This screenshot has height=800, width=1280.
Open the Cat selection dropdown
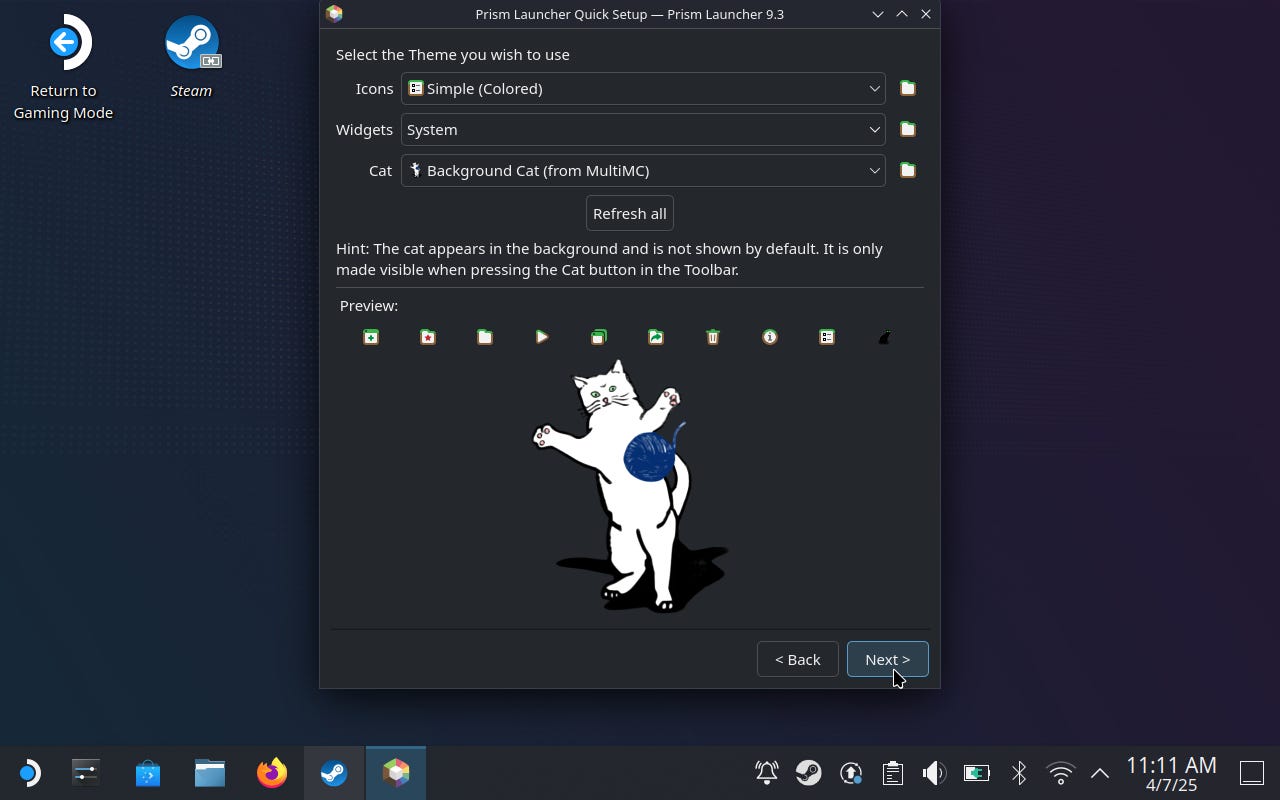tap(643, 170)
